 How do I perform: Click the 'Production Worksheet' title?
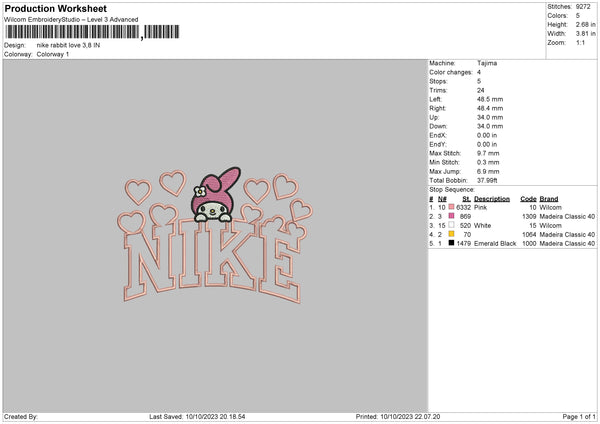click(55, 8)
